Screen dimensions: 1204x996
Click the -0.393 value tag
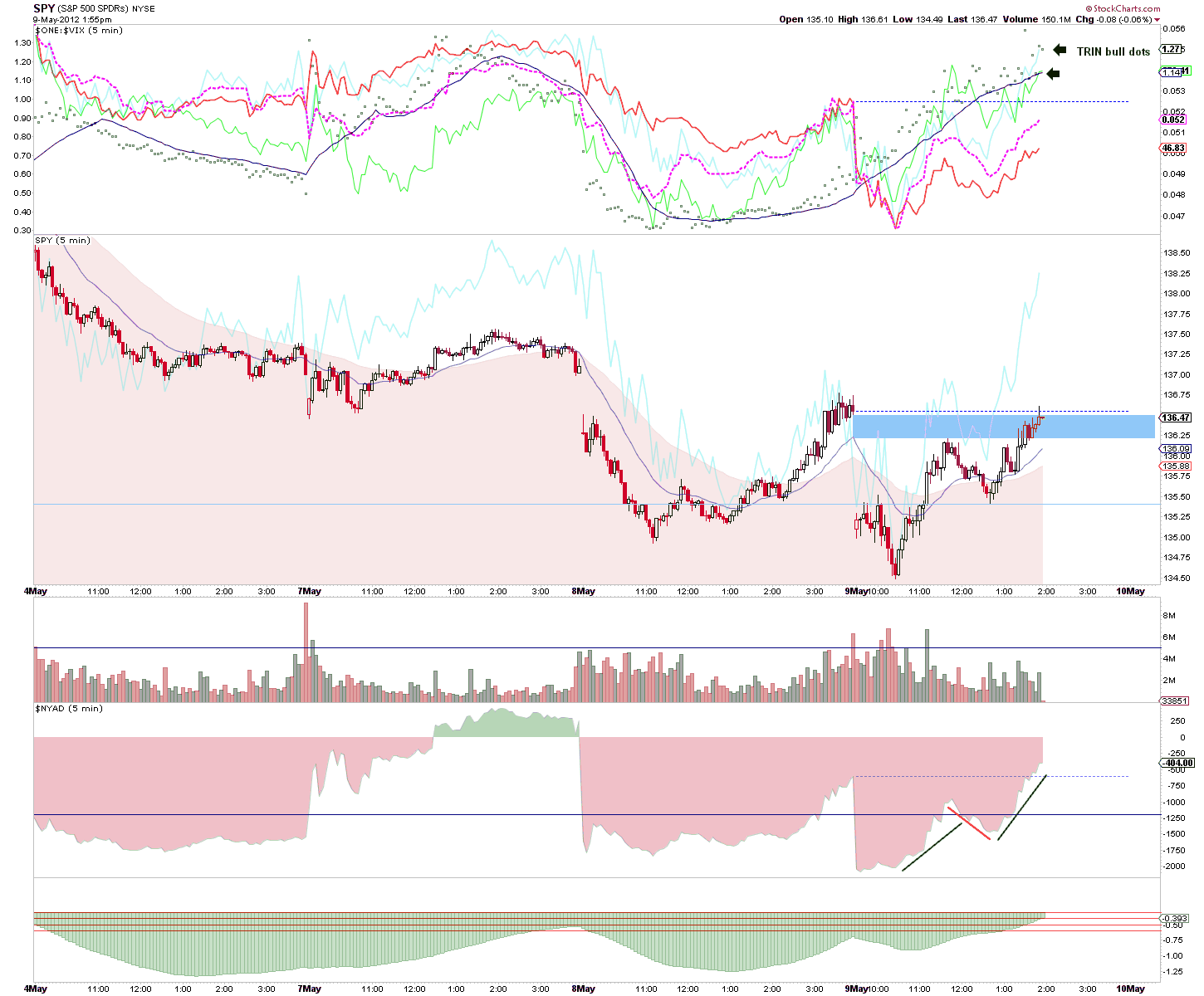[1174, 919]
